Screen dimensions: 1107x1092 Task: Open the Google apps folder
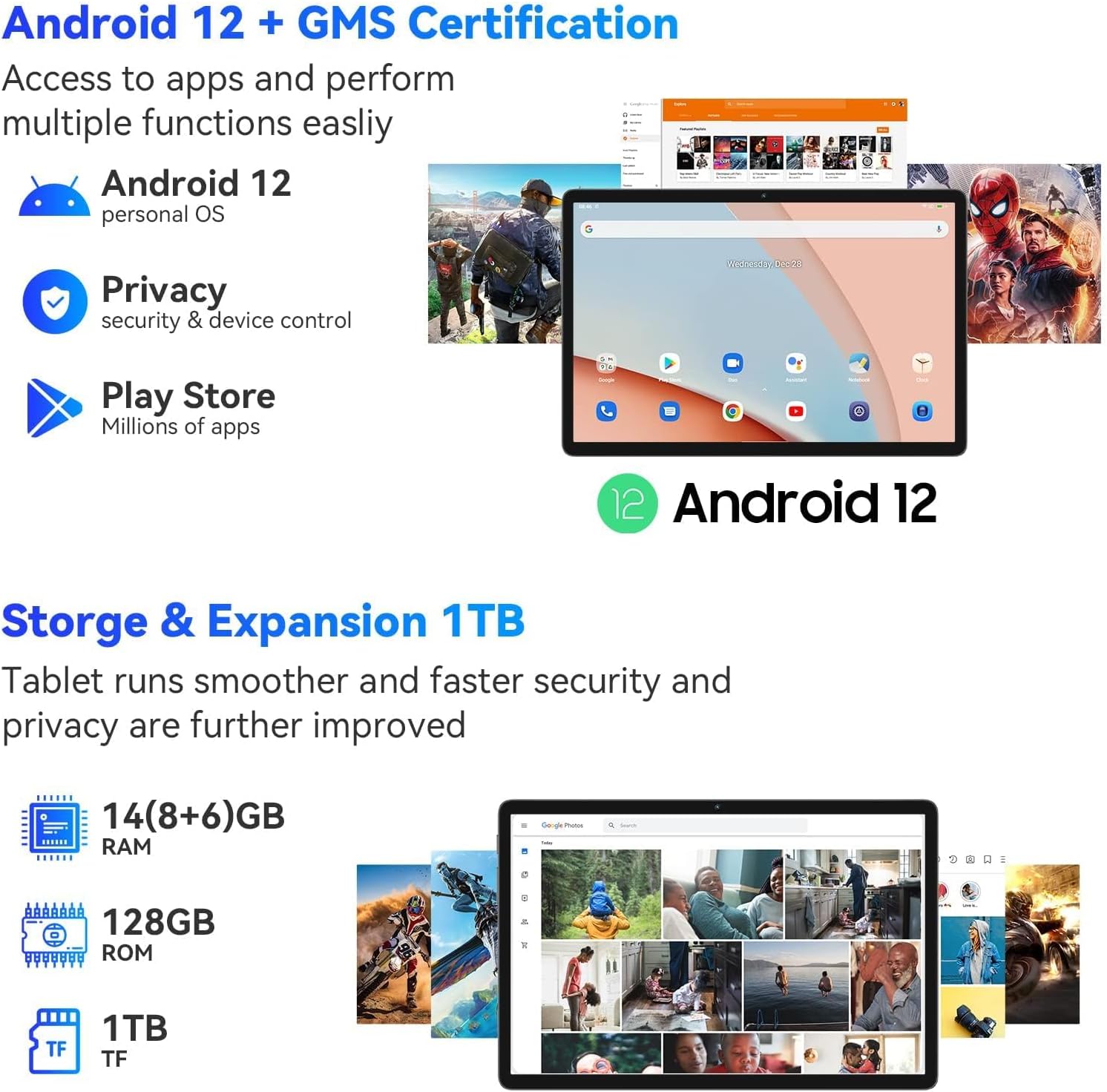click(x=606, y=363)
